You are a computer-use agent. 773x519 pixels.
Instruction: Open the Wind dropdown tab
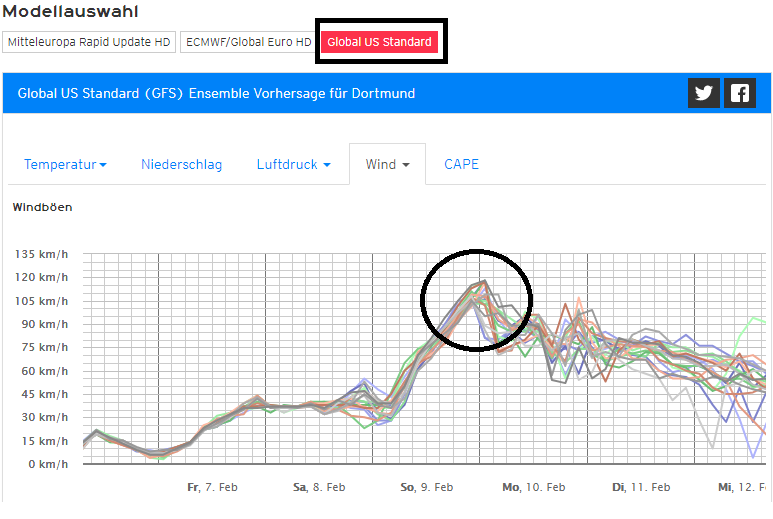pos(387,164)
